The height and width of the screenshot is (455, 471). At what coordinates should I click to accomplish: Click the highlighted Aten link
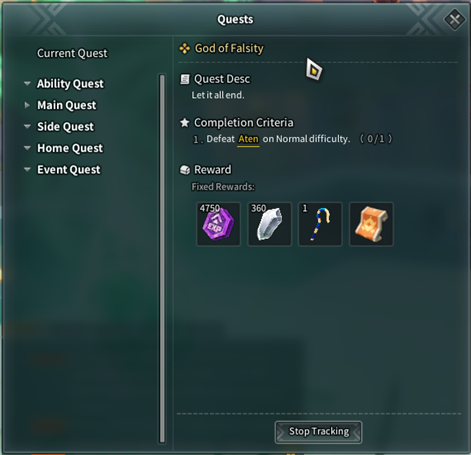(248, 139)
